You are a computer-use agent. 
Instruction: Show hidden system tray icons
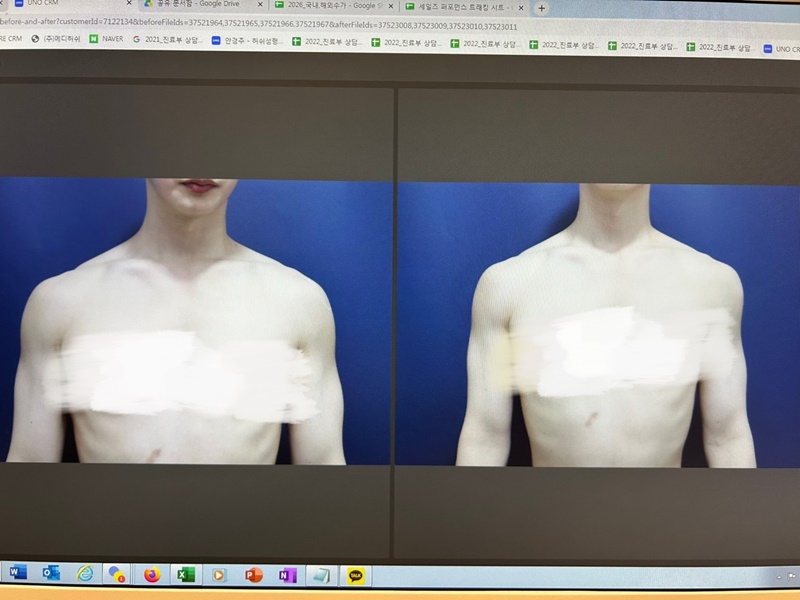tap(779, 577)
